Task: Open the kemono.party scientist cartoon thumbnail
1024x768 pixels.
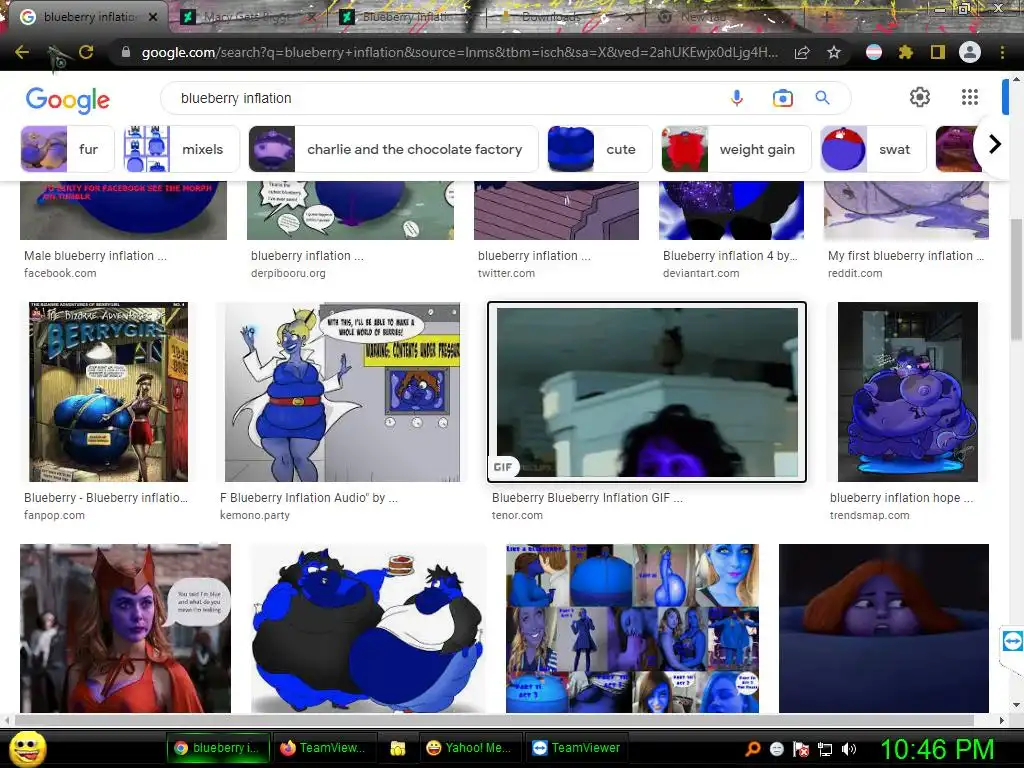Action: coord(342,392)
